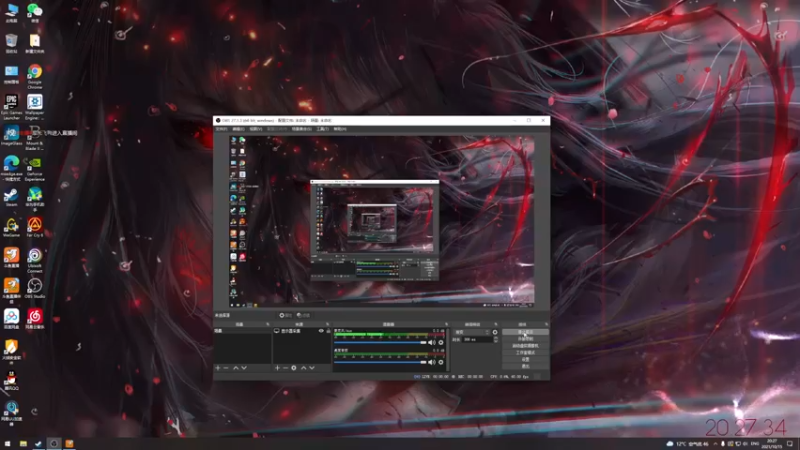This screenshot has width=800, height=450.
Task: Move the scene up with the Scenes panel arrow
Action: (x=236, y=368)
